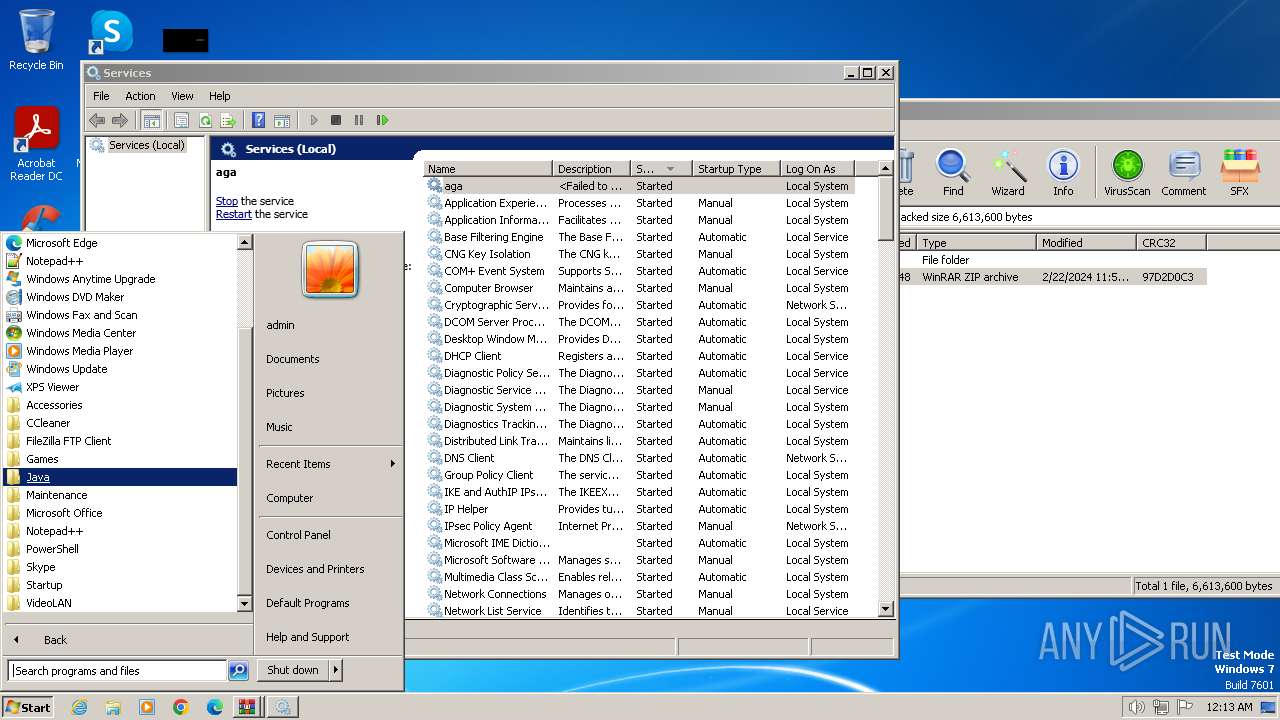Open Windows Update from Start menu
This screenshot has height=720, width=1280.
coord(120,369)
